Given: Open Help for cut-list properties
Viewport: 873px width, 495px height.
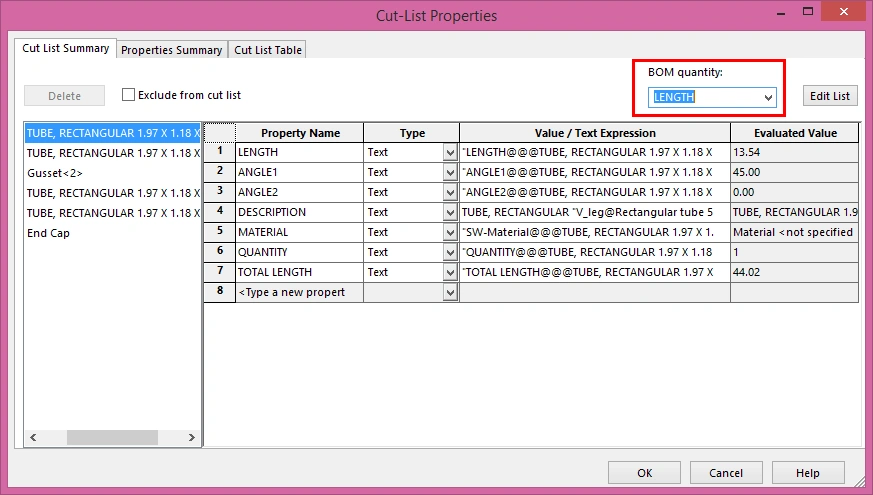Looking at the screenshot, I should (808, 473).
